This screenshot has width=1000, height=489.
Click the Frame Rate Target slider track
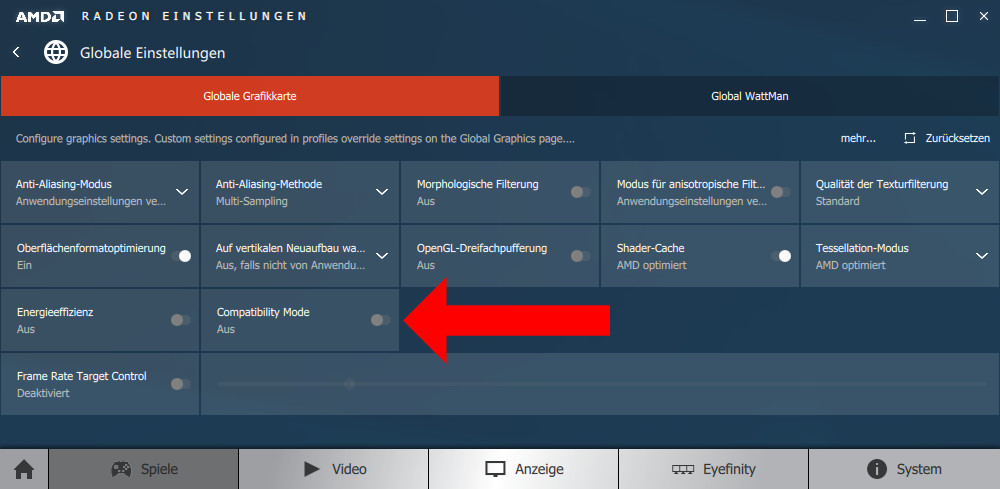coord(601,384)
